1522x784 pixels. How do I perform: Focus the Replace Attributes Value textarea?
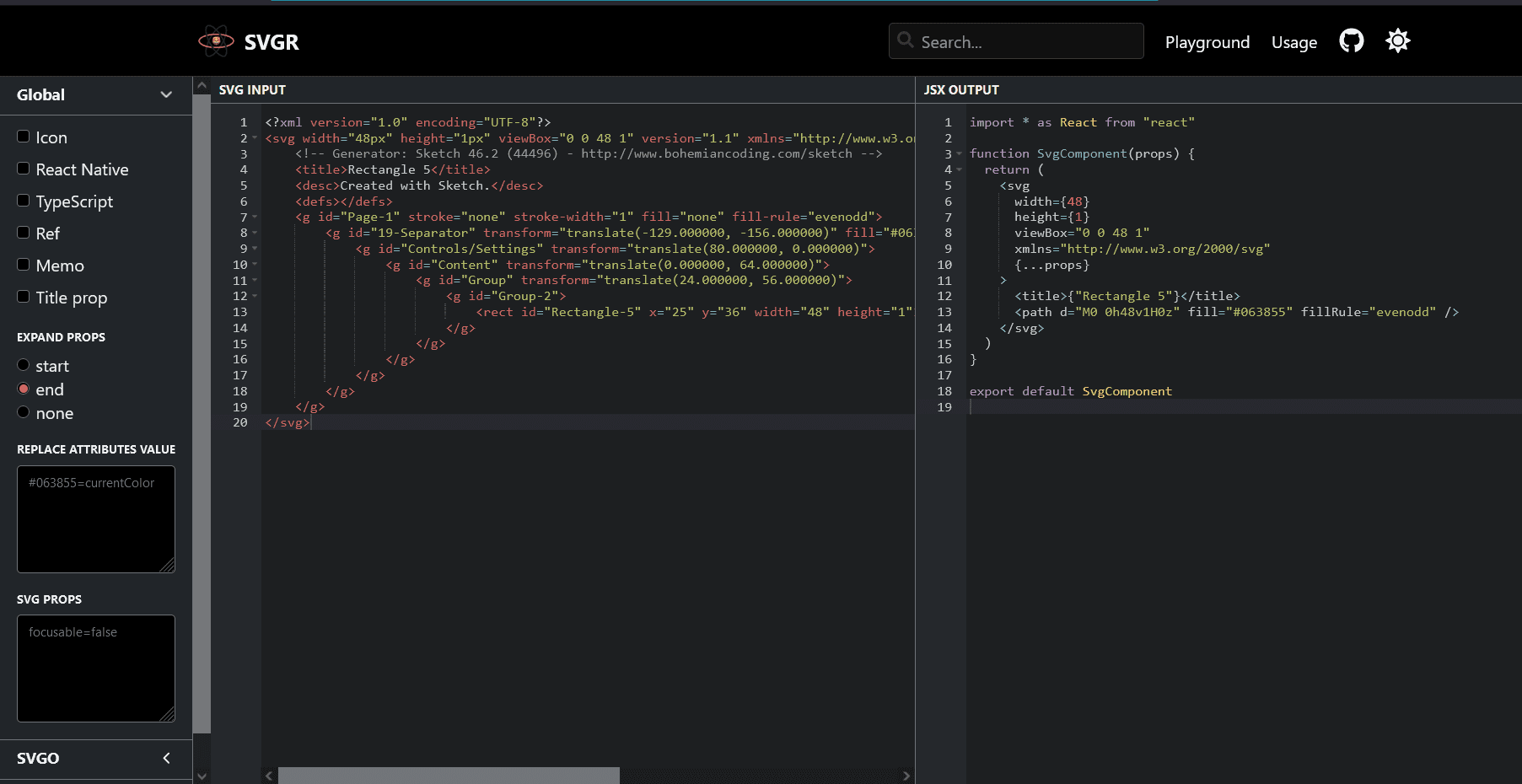pos(96,519)
